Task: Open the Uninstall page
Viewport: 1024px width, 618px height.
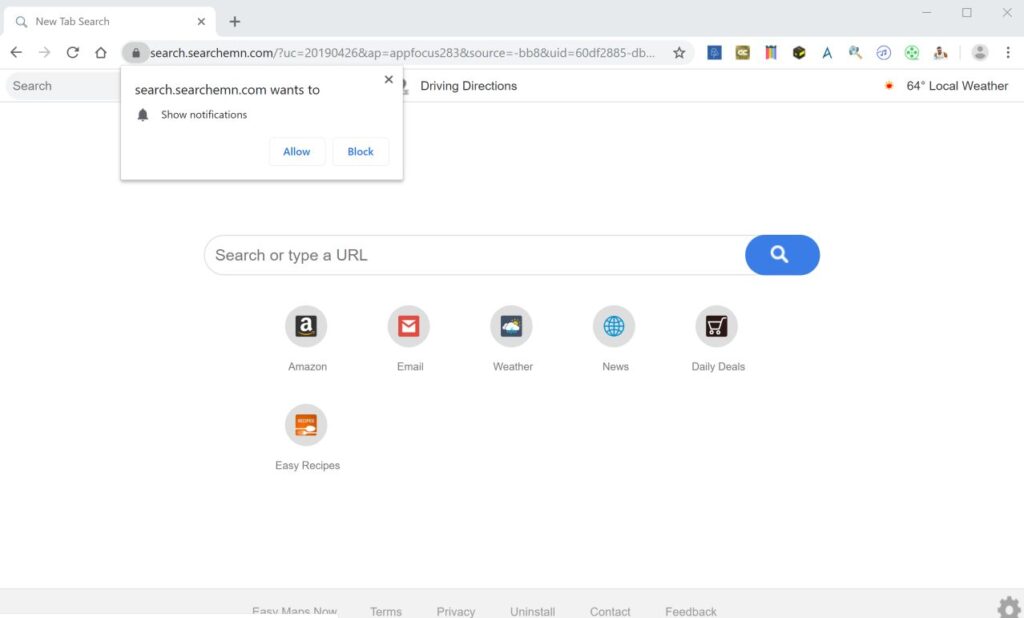Action: 532,611
